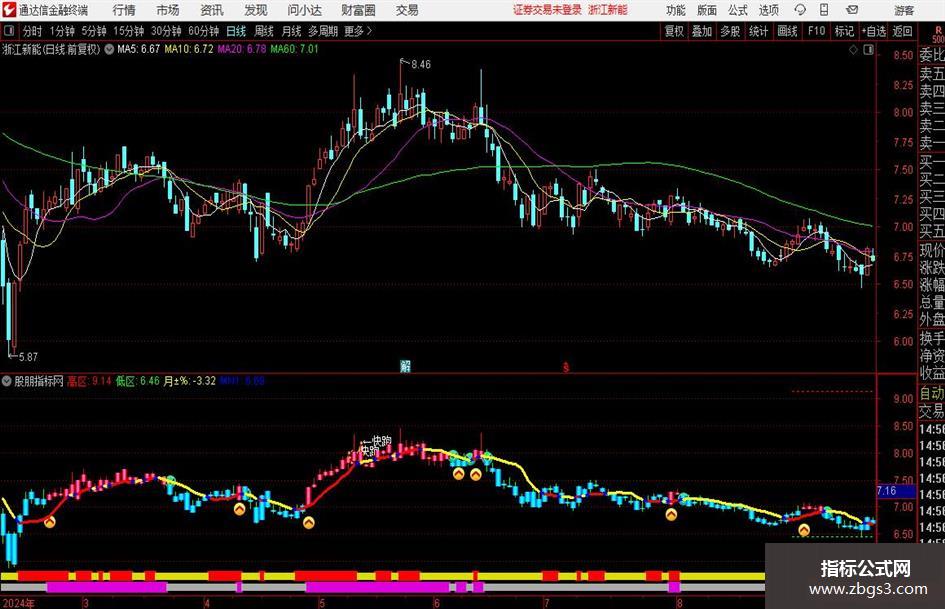The height and width of the screenshot is (609, 945).
Task: Click the 浙江新能 stock name in title bar
Action: point(608,10)
